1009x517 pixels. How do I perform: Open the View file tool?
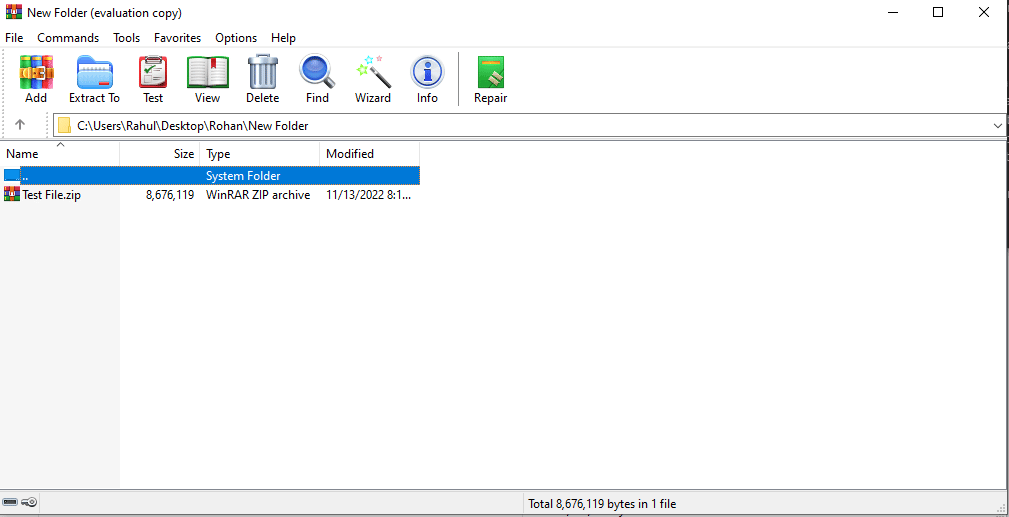pyautogui.click(x=207, y=79)
